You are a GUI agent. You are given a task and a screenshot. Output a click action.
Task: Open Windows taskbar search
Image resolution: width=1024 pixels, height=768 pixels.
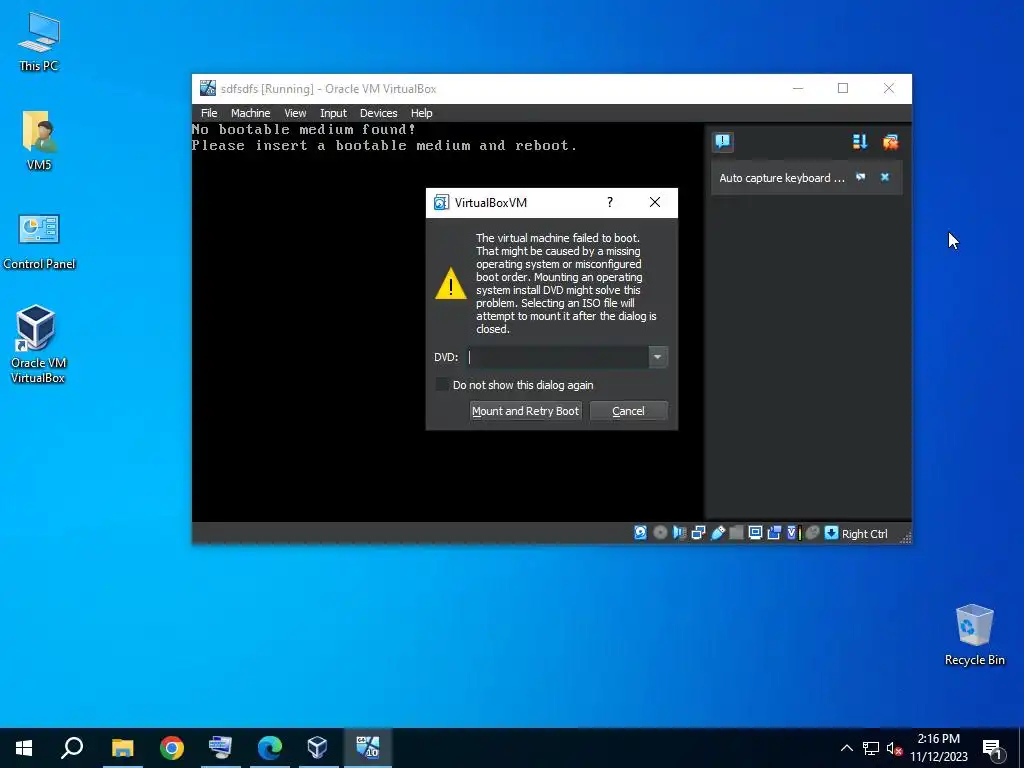72,748
